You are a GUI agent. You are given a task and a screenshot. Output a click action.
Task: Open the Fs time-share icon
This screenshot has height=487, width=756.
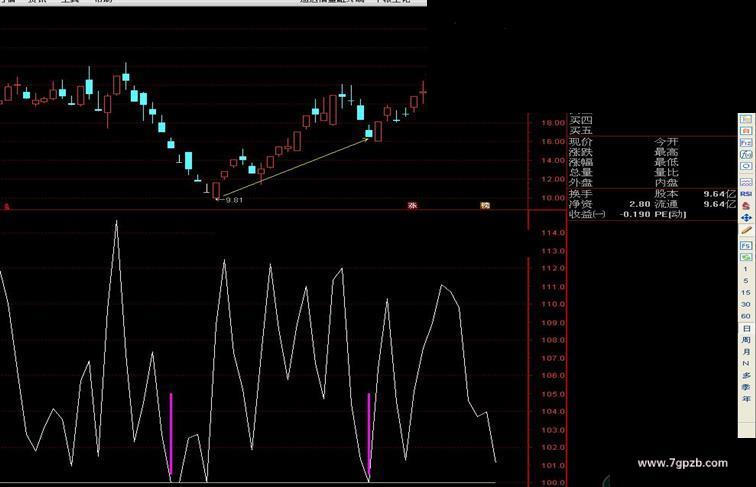click(x=746, y=246)
